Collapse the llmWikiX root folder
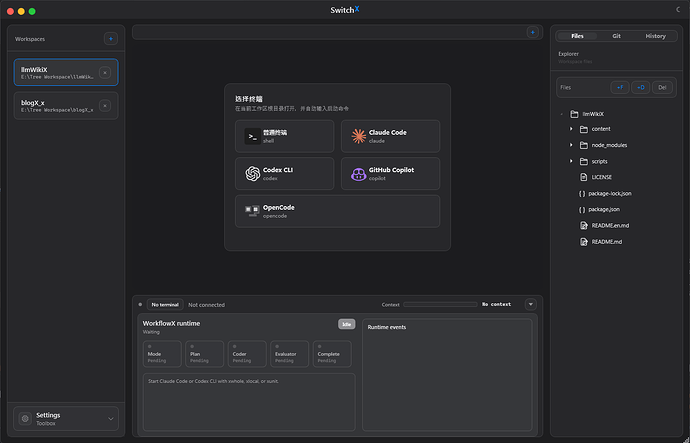Image resolution: width=690 pixels, height=443 pixels. (562, 114)
